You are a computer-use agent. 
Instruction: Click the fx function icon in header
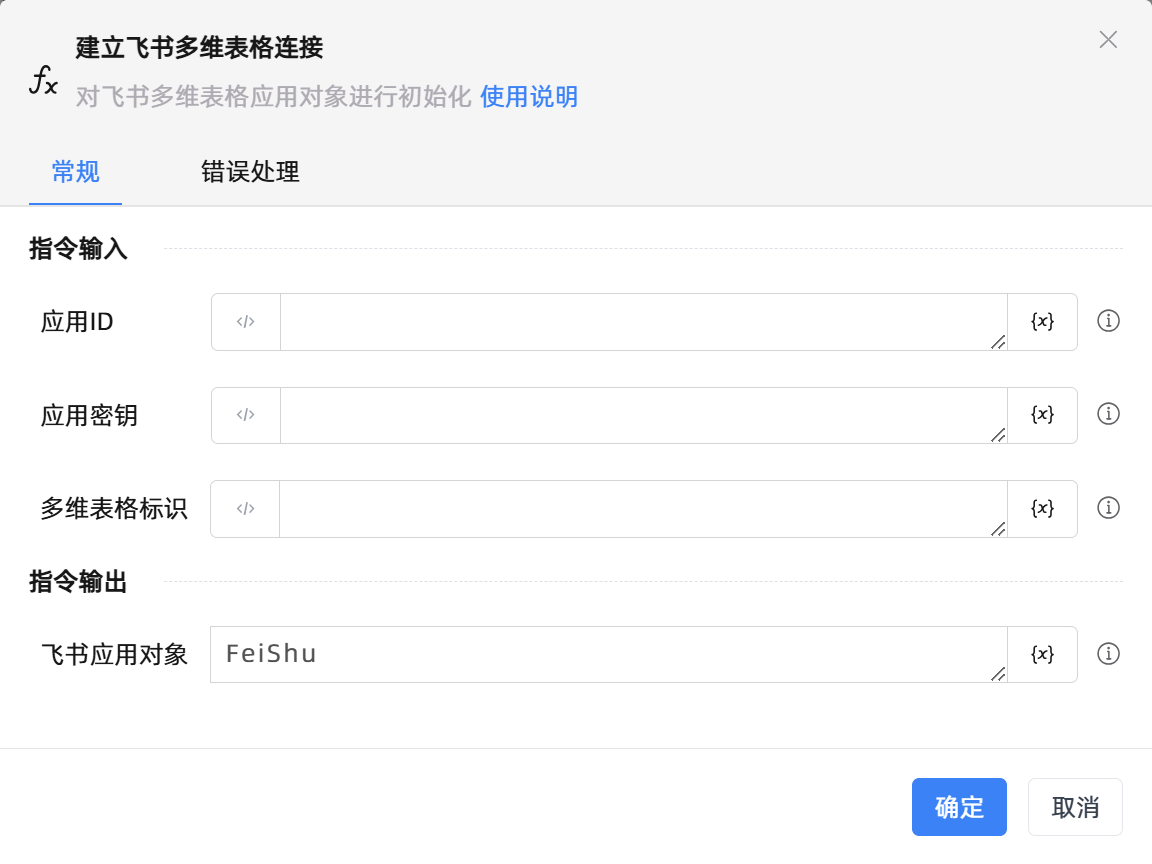(x=43, y=79)
